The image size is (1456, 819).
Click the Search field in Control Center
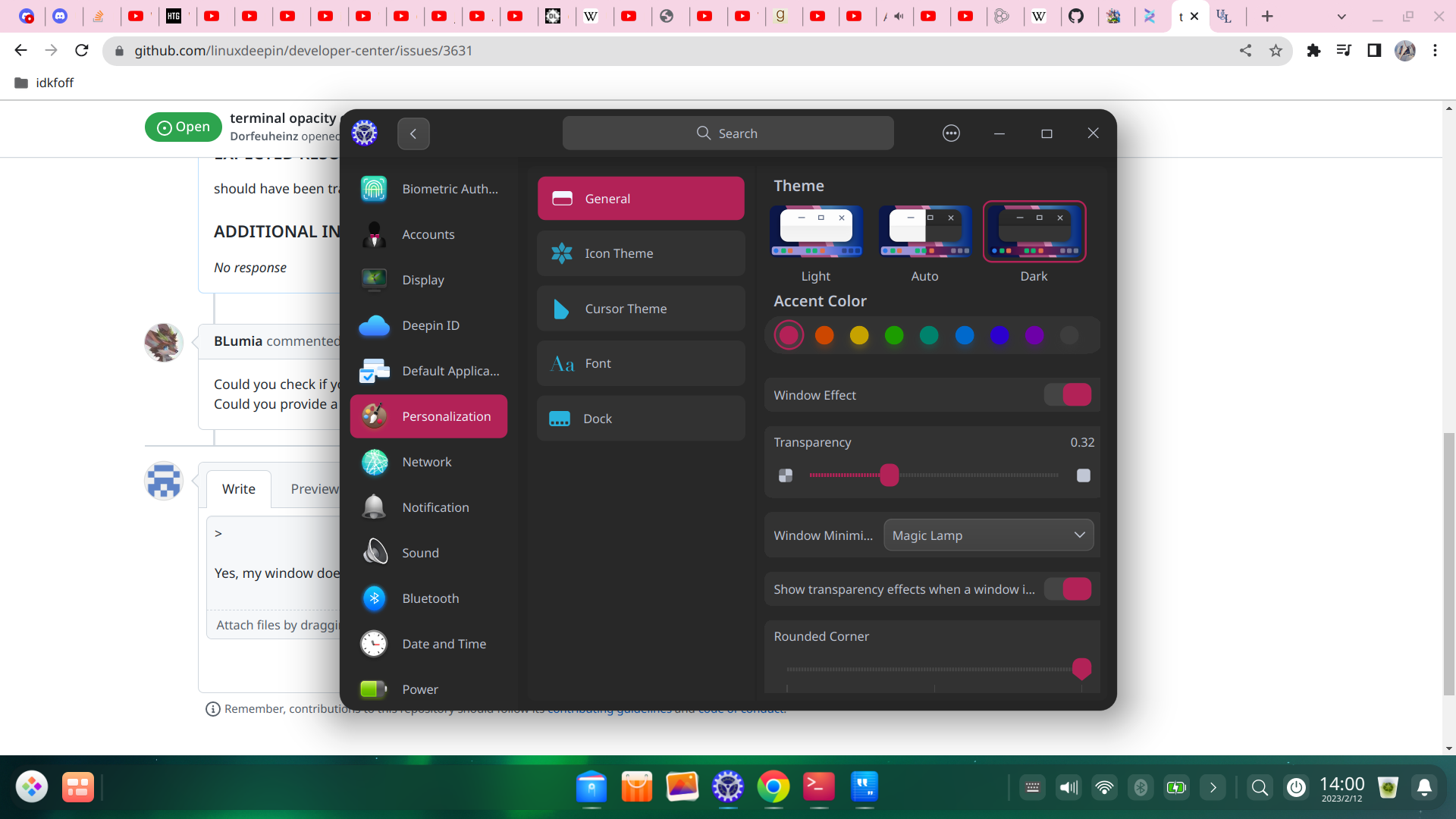727,133
